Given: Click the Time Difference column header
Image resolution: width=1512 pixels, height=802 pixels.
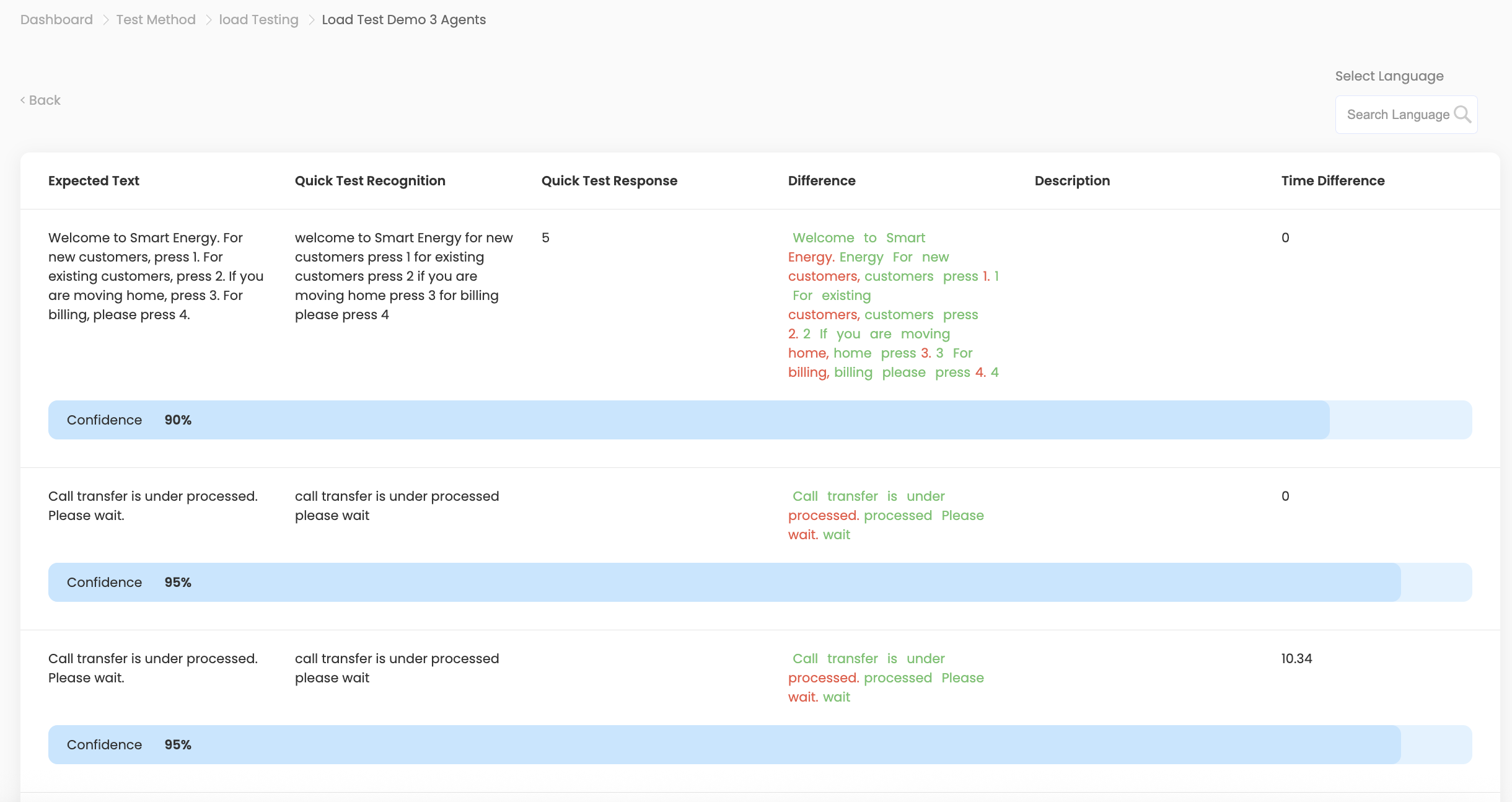Looking at the screenshot, I should click(1332, 181).
